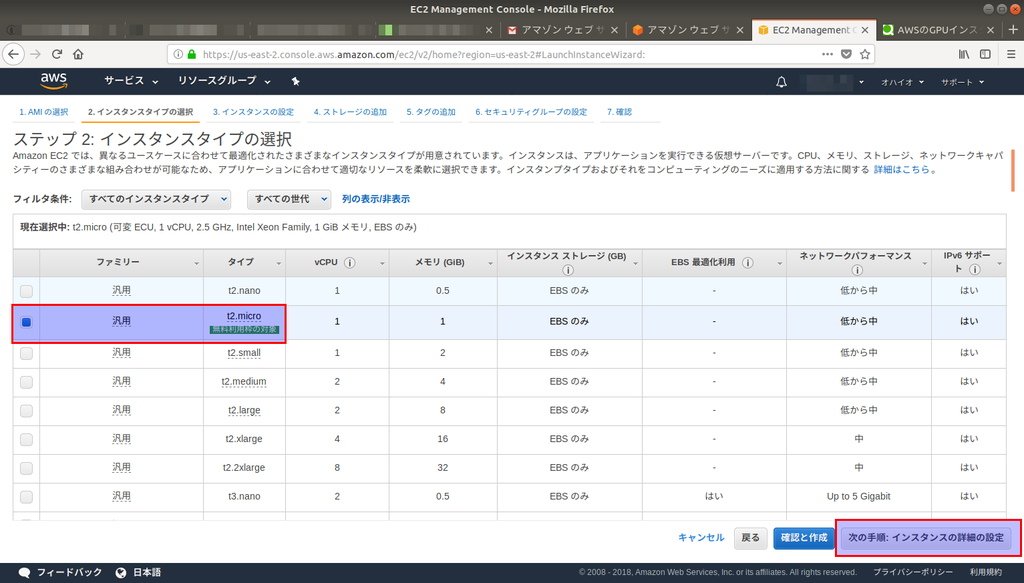Open AWS notifications bell
Viewport: 1024px width, 583px height.
click(781, 82)
